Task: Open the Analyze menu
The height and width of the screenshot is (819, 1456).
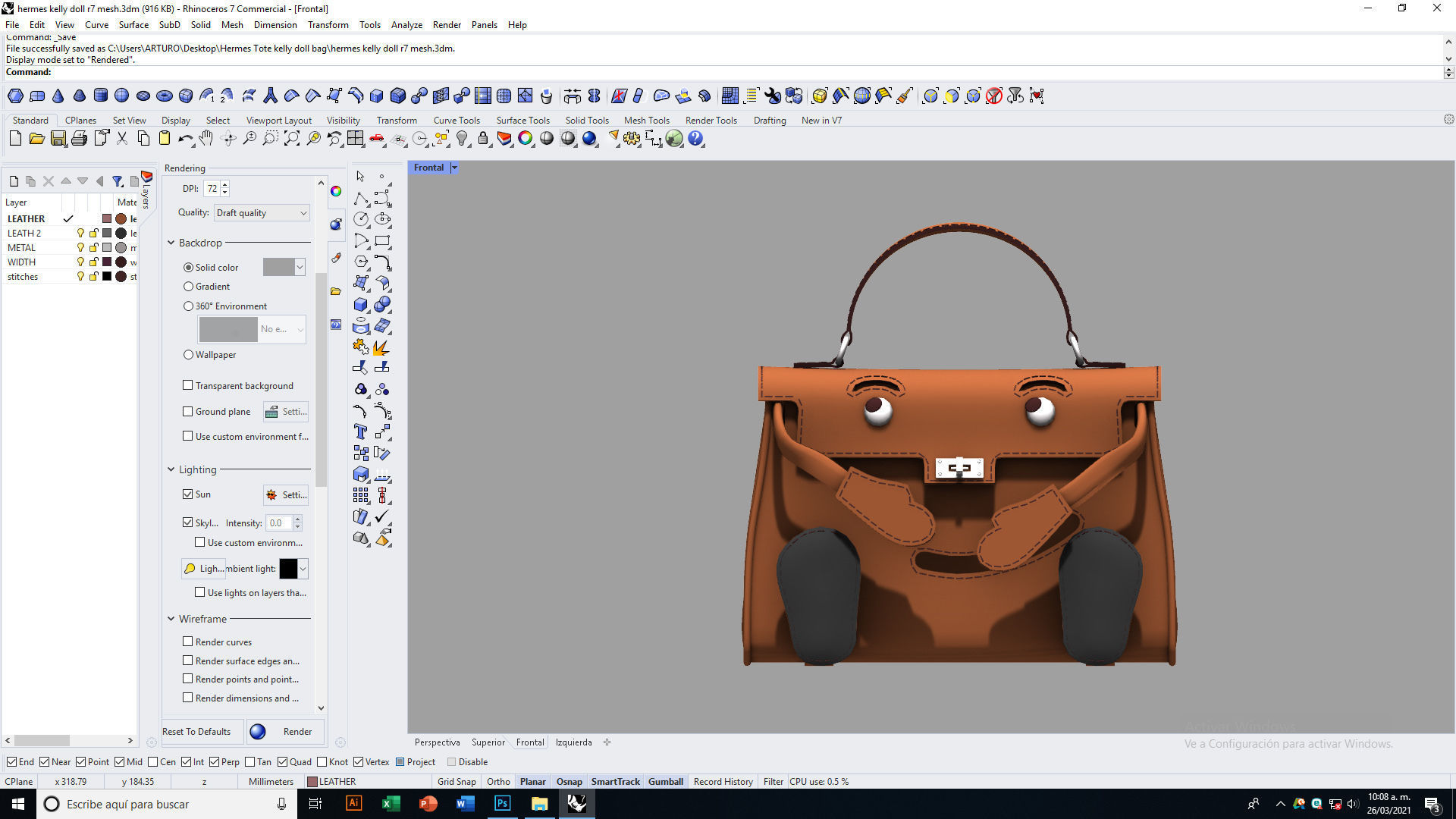Action: 406,24
